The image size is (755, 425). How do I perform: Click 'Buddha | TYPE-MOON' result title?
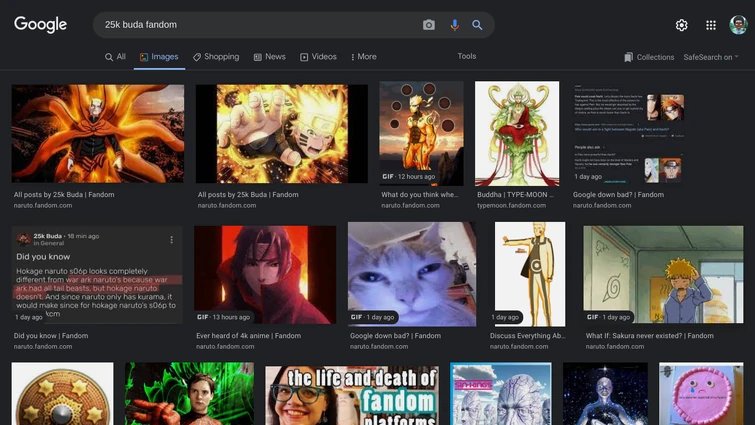coord(515,194)
